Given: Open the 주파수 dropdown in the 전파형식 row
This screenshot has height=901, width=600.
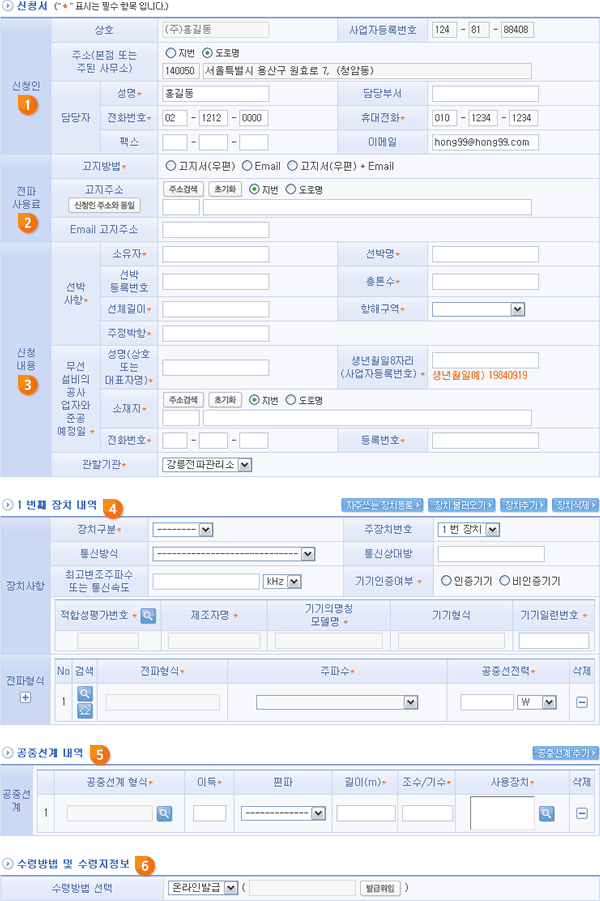Looking at the screenshot, I should click(x=337, y=702).
